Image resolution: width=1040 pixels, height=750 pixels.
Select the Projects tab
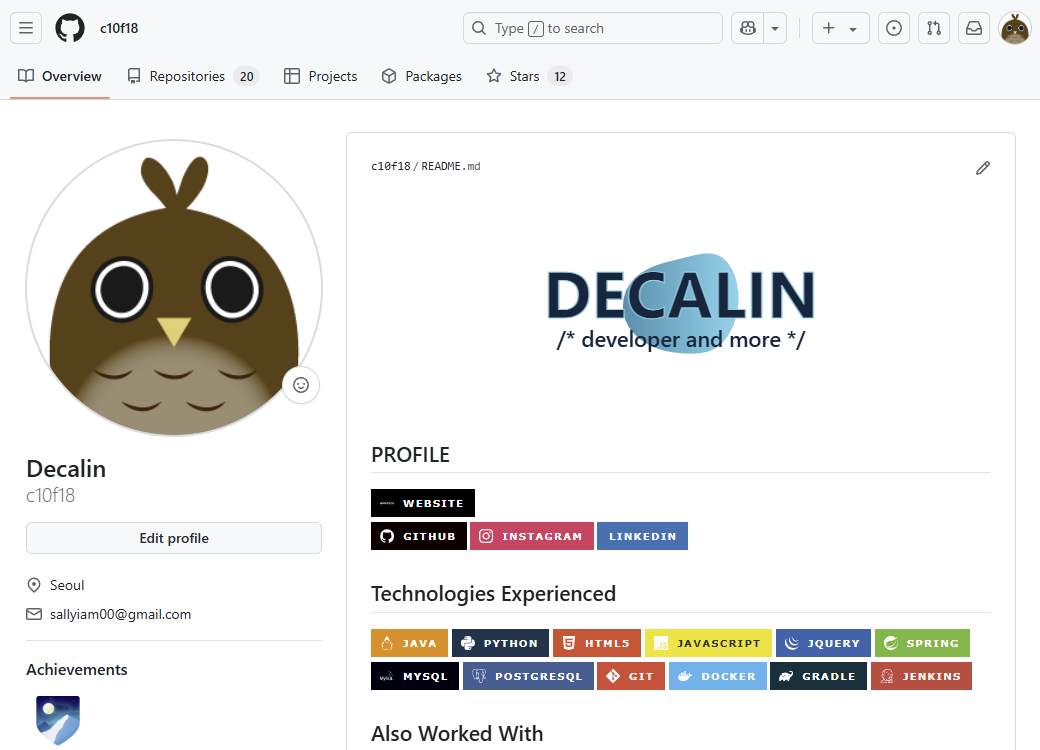pyautogui.click(x=320, y=76)
